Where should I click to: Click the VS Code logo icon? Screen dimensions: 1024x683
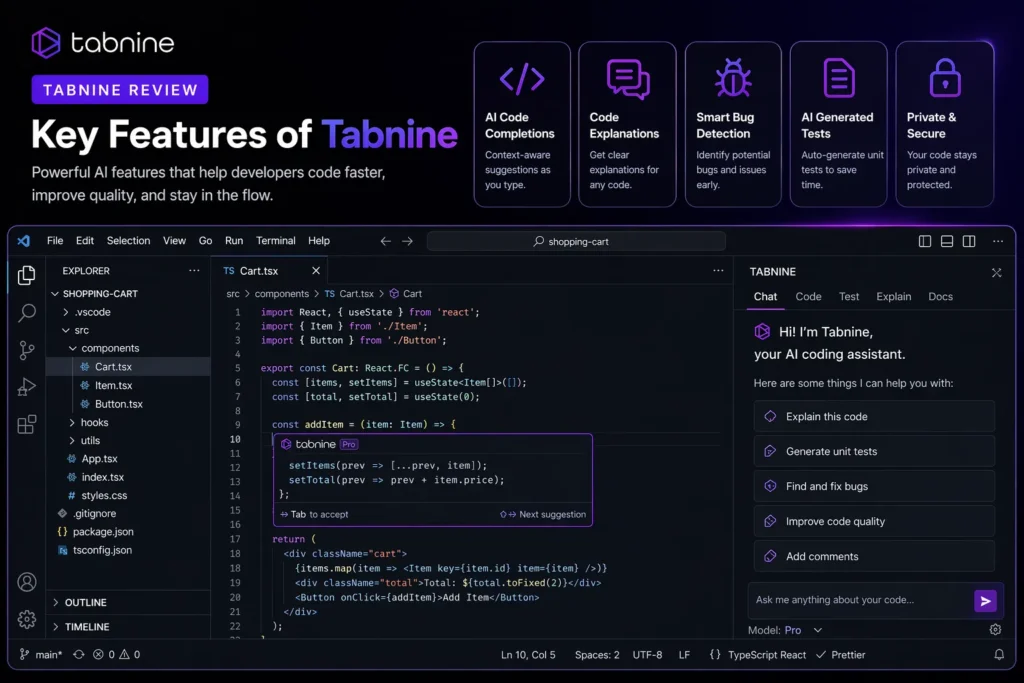pos(24,241)
